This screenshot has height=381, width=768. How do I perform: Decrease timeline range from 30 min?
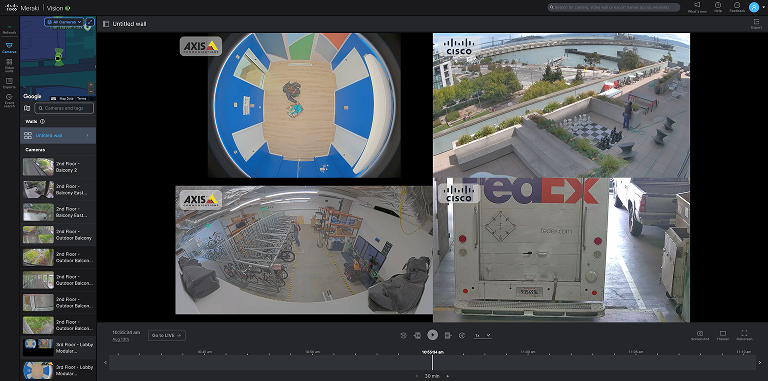(x=417, y=376)
